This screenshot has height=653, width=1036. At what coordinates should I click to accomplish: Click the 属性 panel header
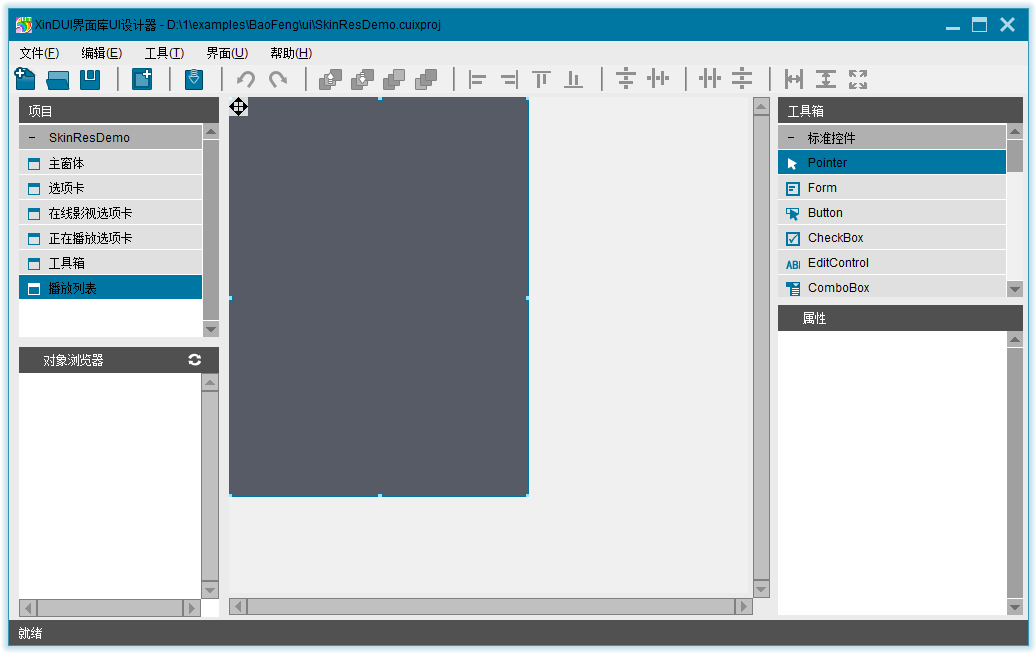(x=900, y=318)
